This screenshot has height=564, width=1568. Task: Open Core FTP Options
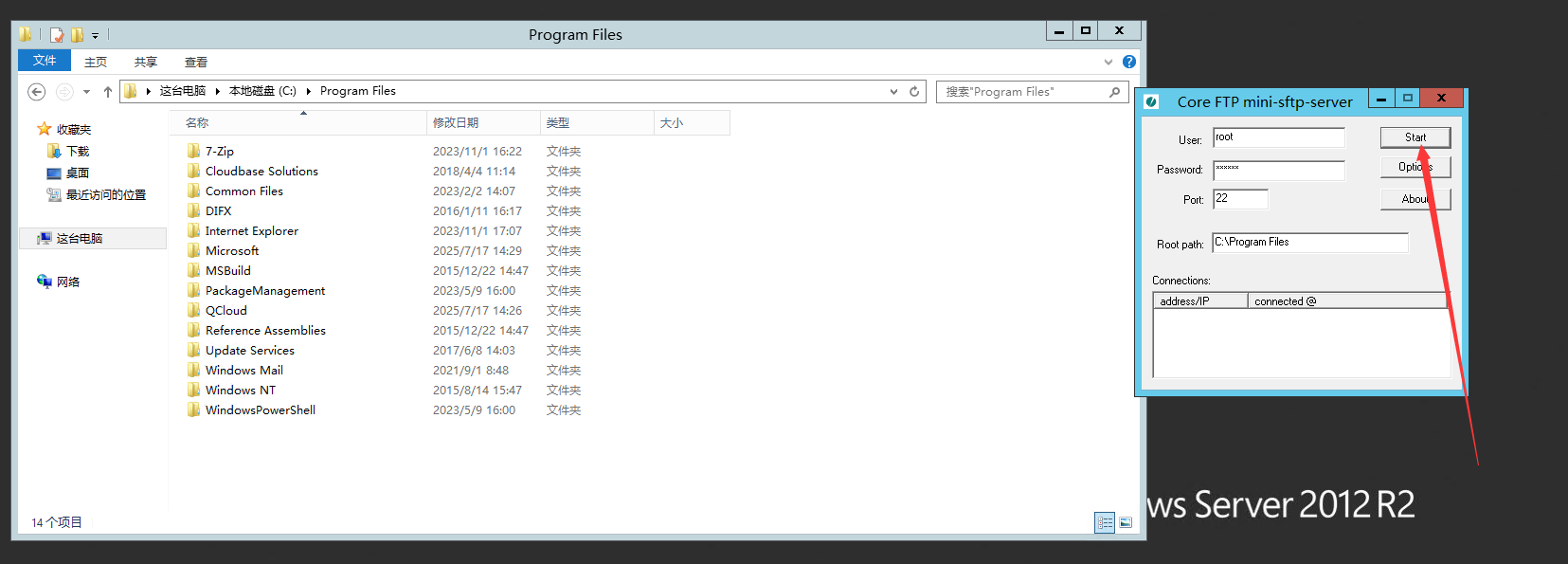point(1415,167)
